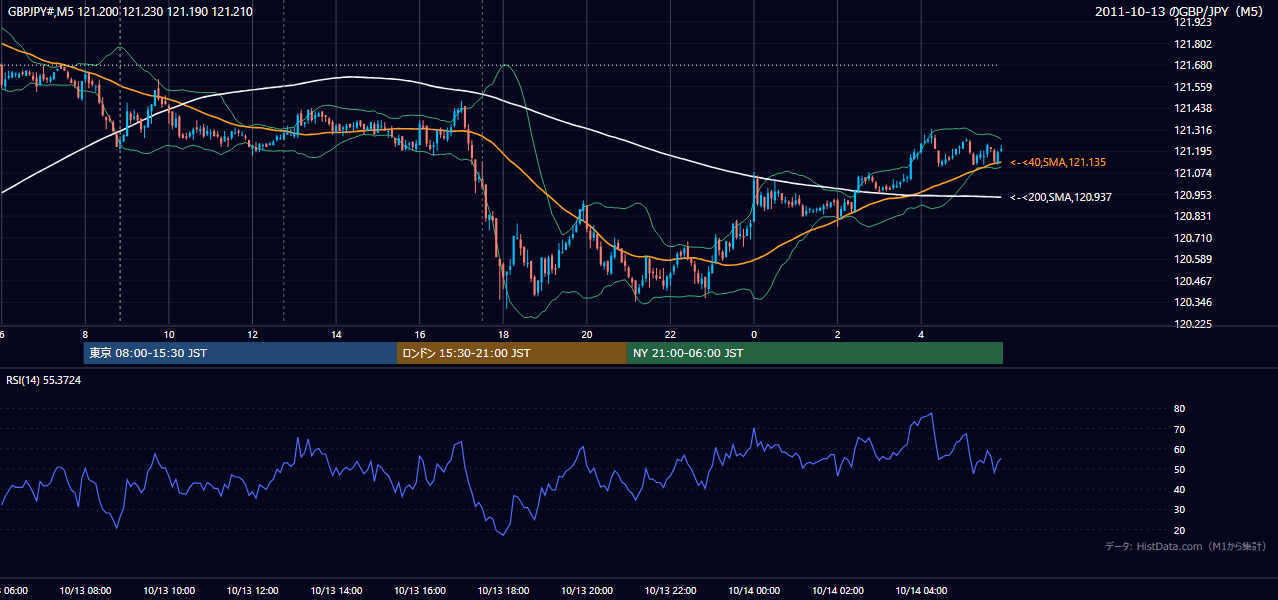This screenshot has width=1278, height=600.
Task: Click the 10/14 00:00 date label
Action: coord(754,591)
